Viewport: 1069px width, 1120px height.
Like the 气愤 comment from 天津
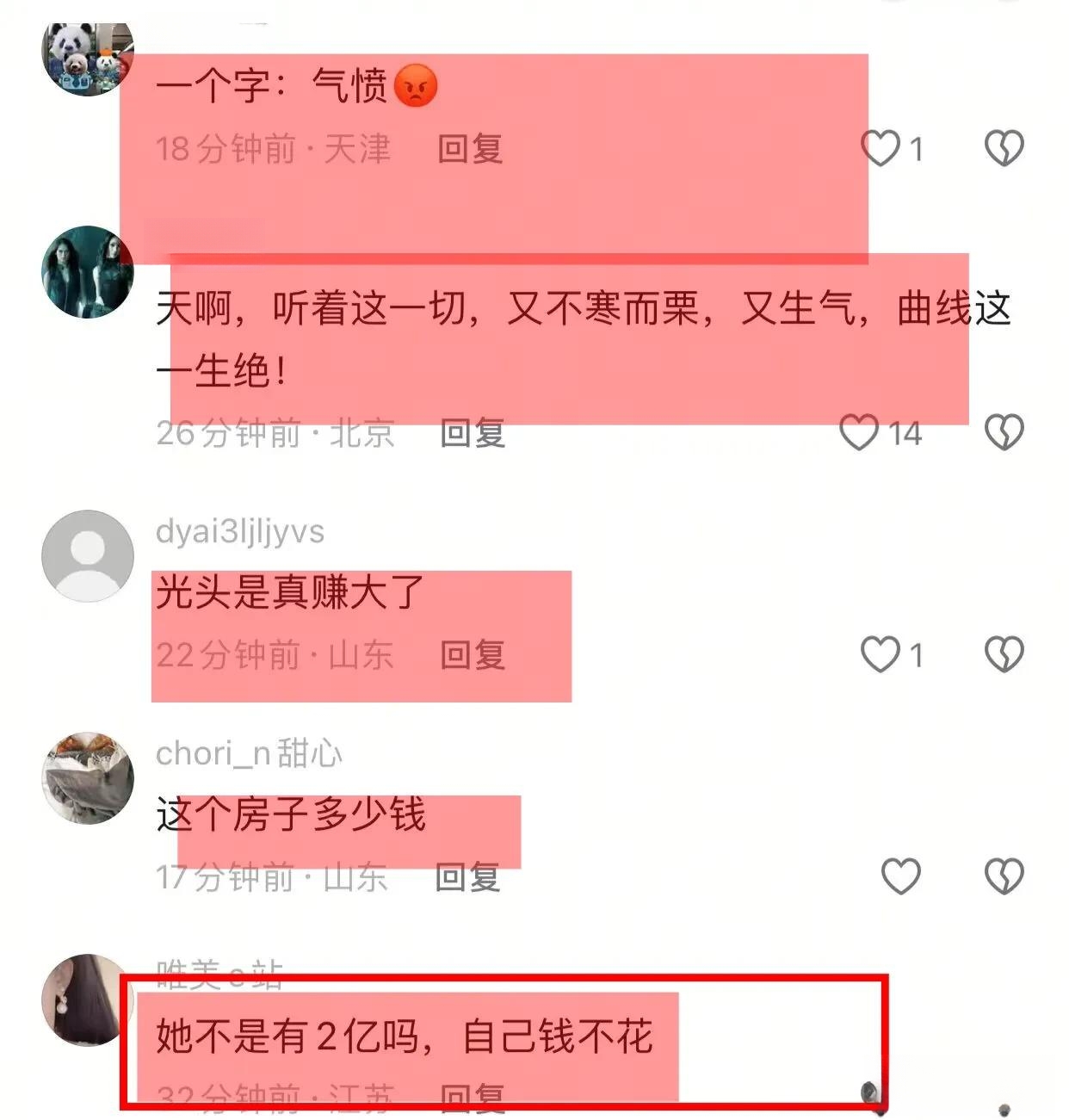point(881,149)
